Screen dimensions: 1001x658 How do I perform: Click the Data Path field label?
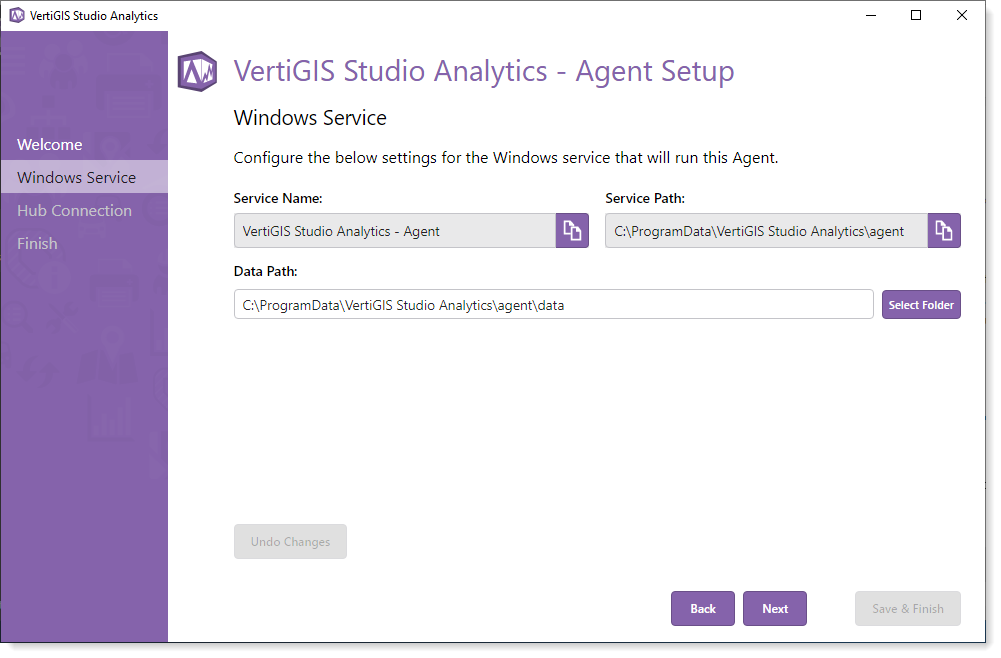tap(266, 272)
